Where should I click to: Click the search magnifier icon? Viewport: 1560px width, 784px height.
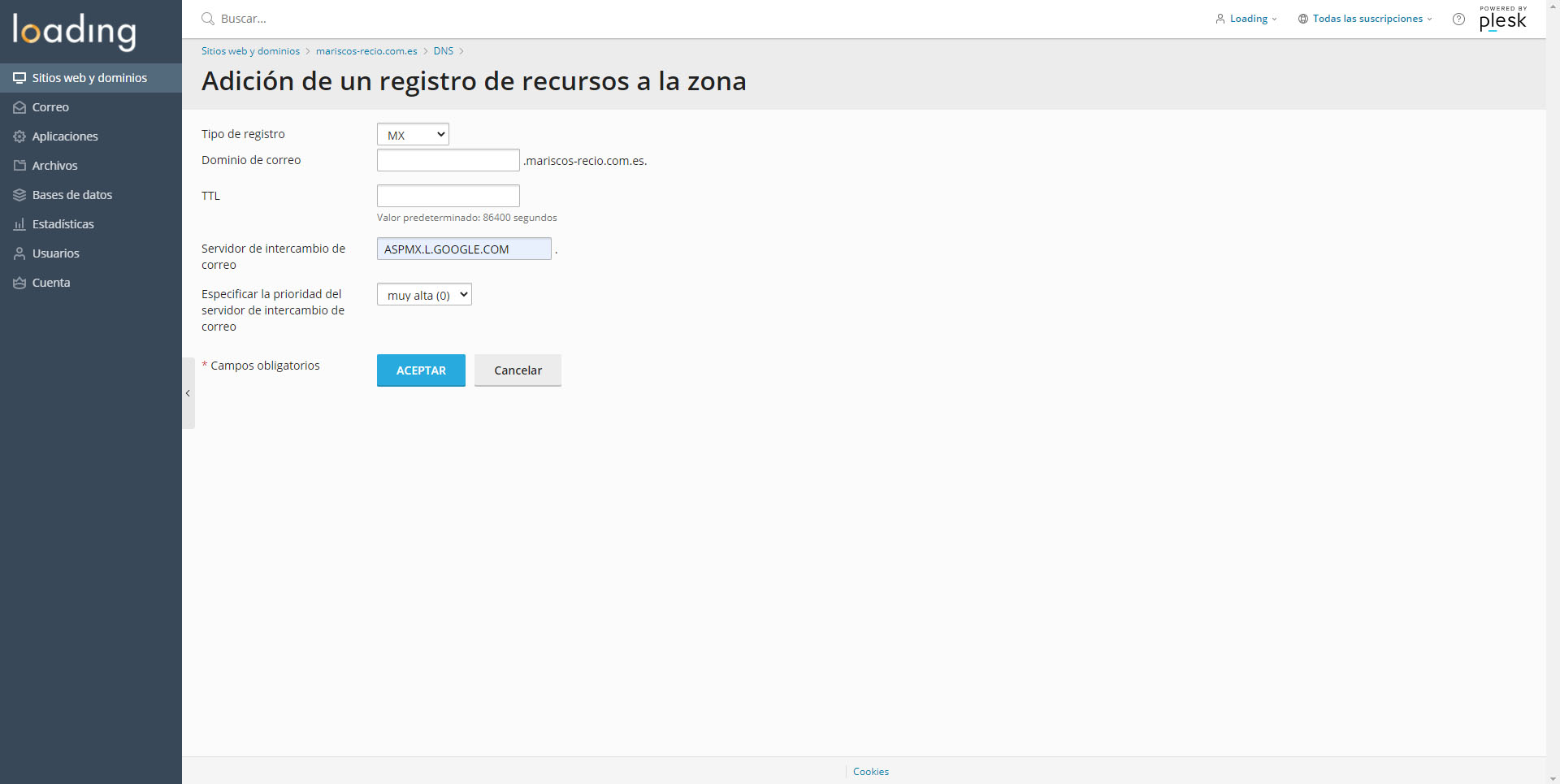[208, 19]
